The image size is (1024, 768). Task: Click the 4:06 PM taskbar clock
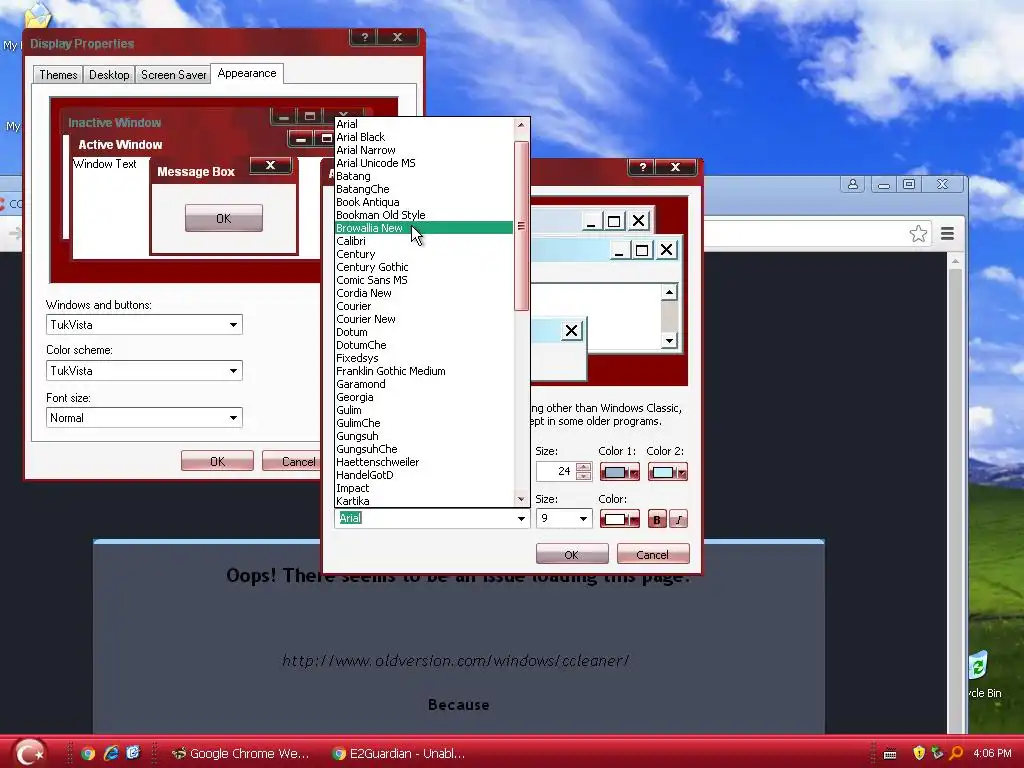pyautogui.click(x=992, y=754)
